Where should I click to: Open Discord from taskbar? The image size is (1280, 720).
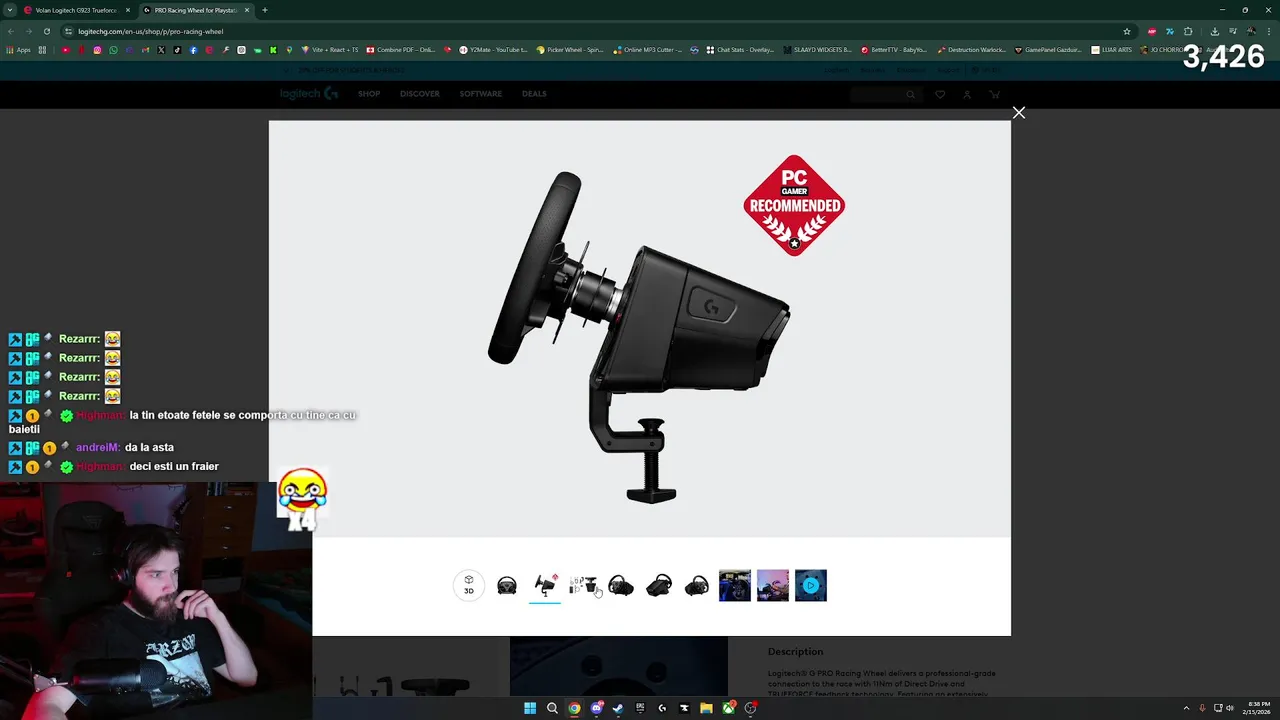click(596, 708)
